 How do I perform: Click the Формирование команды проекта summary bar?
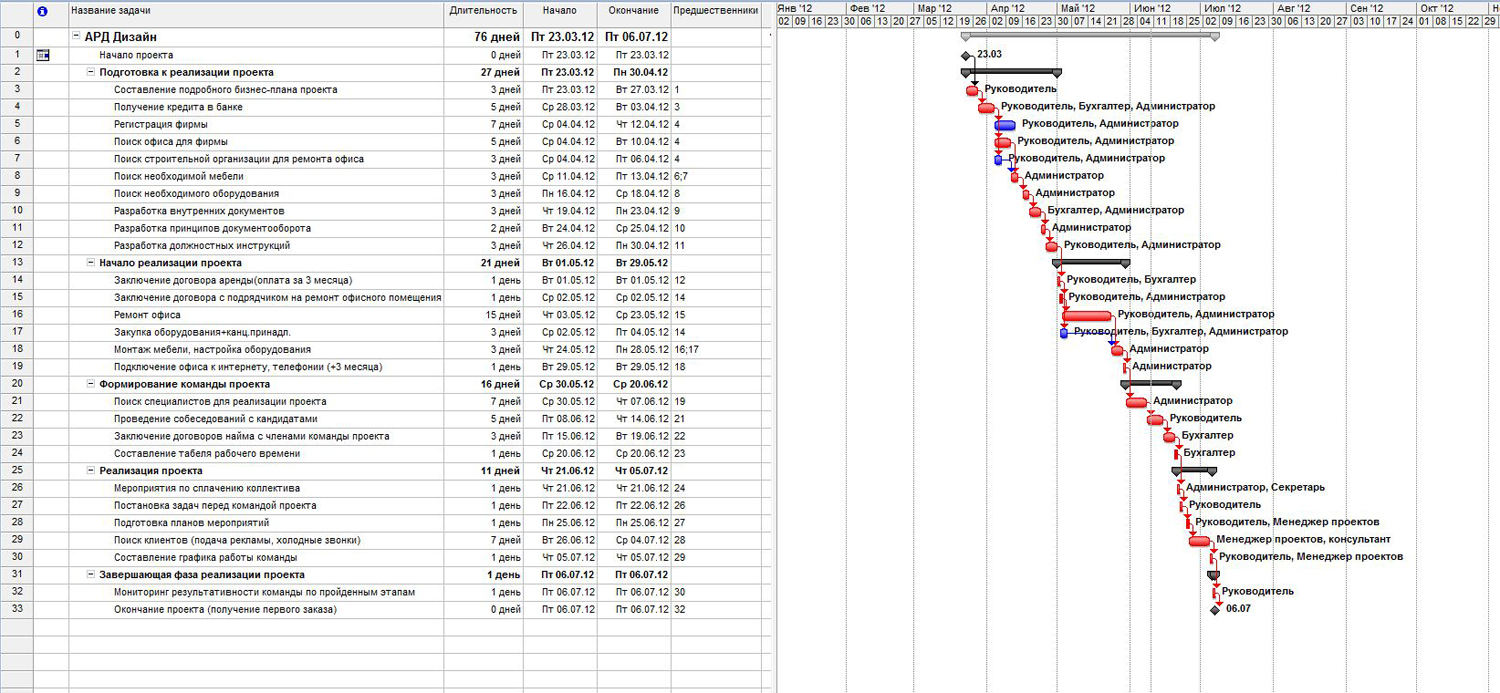point(1151,384)
